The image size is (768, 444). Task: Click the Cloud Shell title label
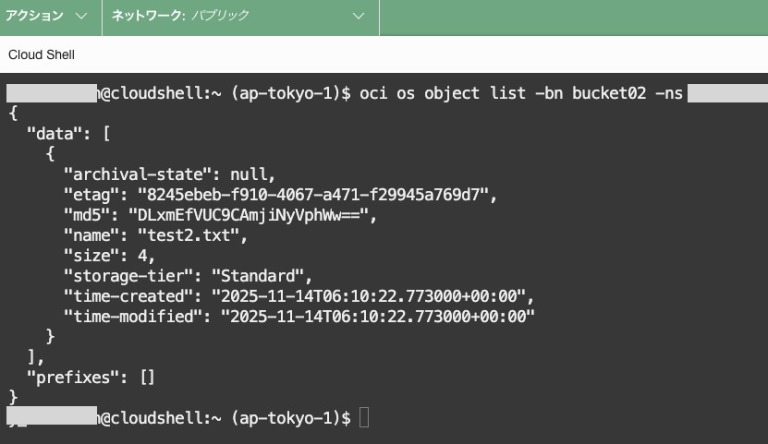pyautogui.click(x=41, y=55)
